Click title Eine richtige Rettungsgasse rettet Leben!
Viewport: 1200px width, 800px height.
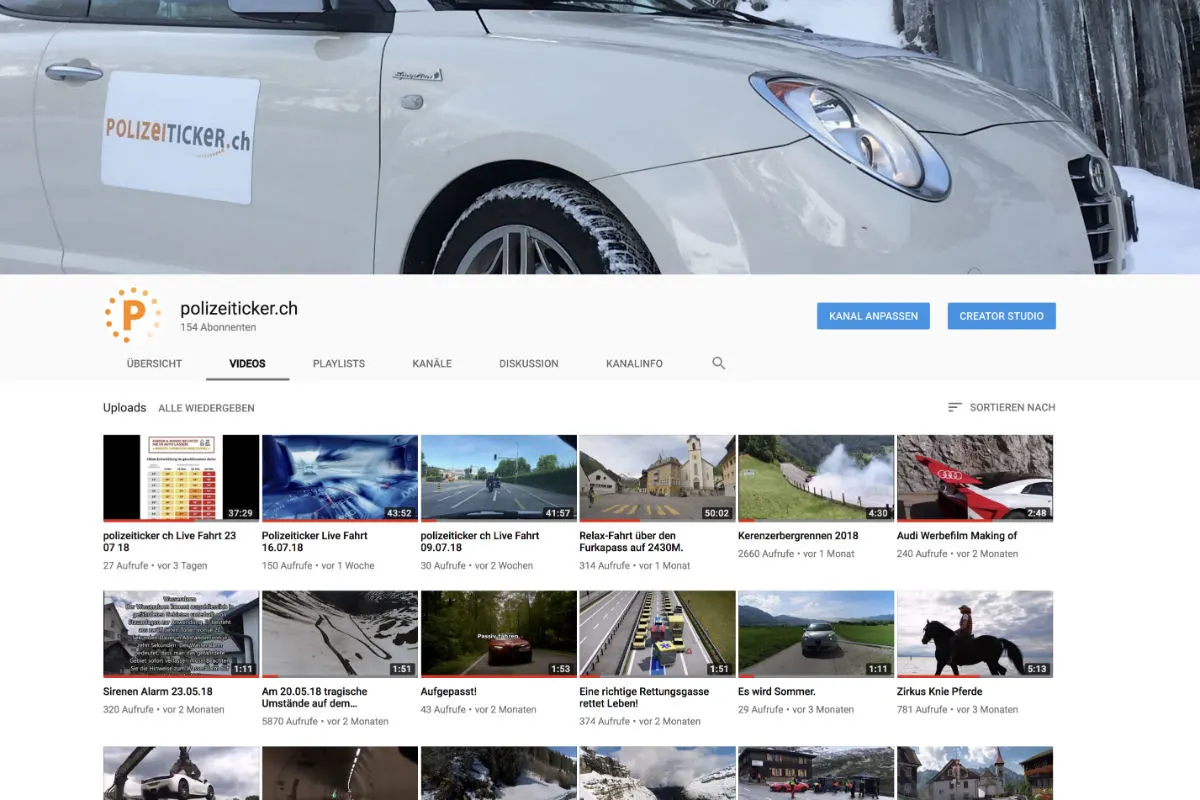click(644, 697)
